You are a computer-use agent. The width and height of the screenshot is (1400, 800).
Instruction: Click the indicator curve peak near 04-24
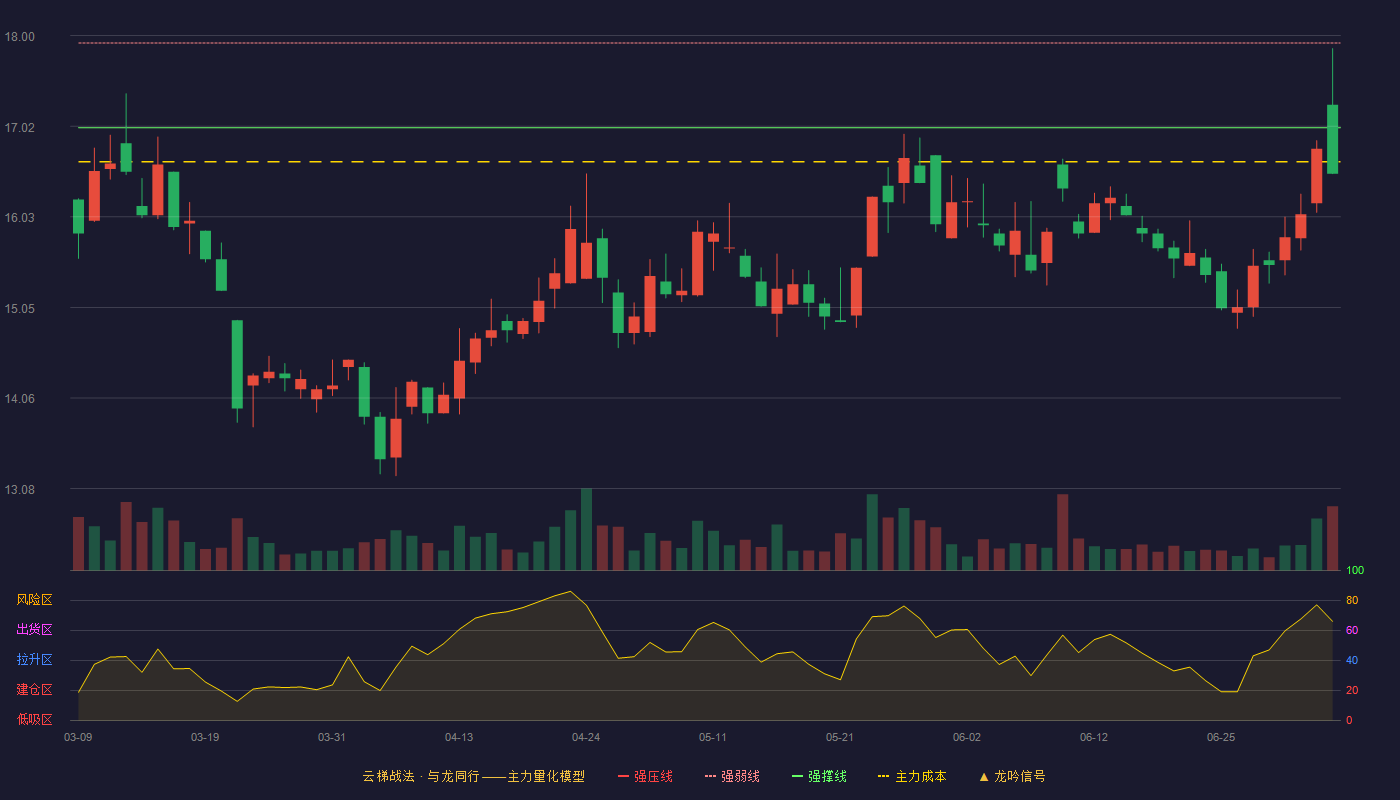[x=570, y=591]
